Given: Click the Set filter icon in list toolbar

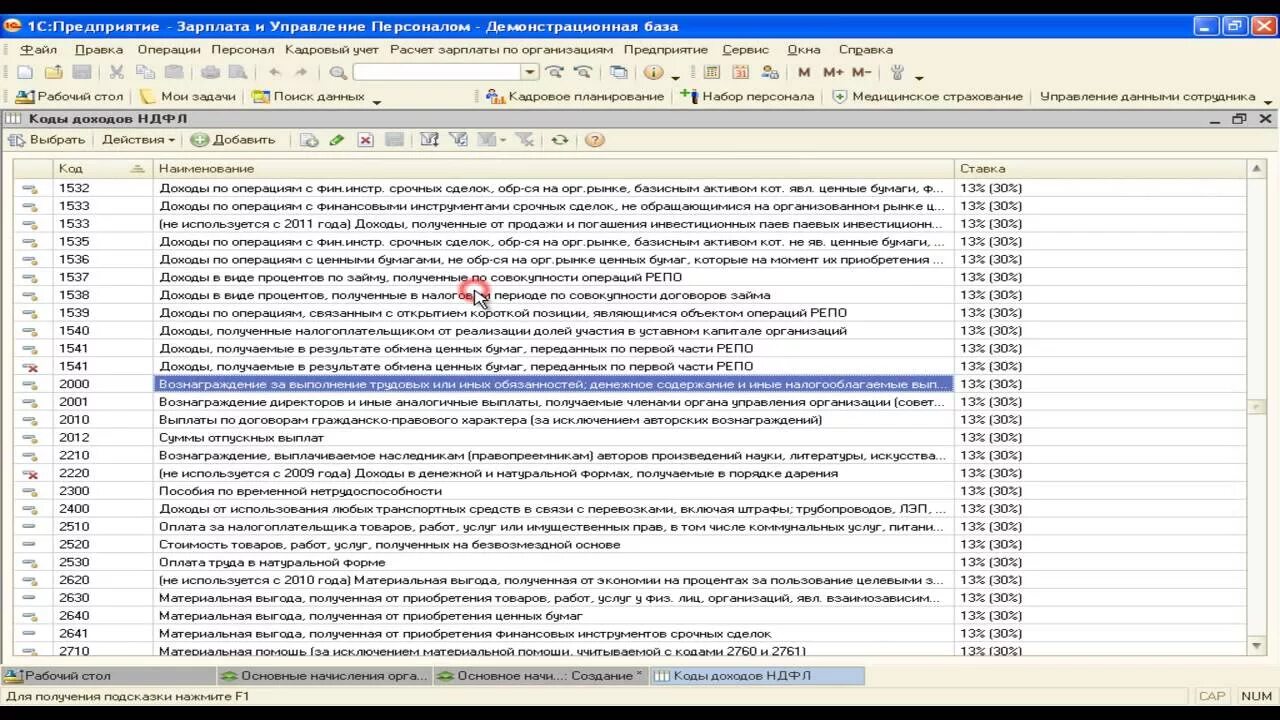Looking at the screenshot, I should [x=429, y=140].
